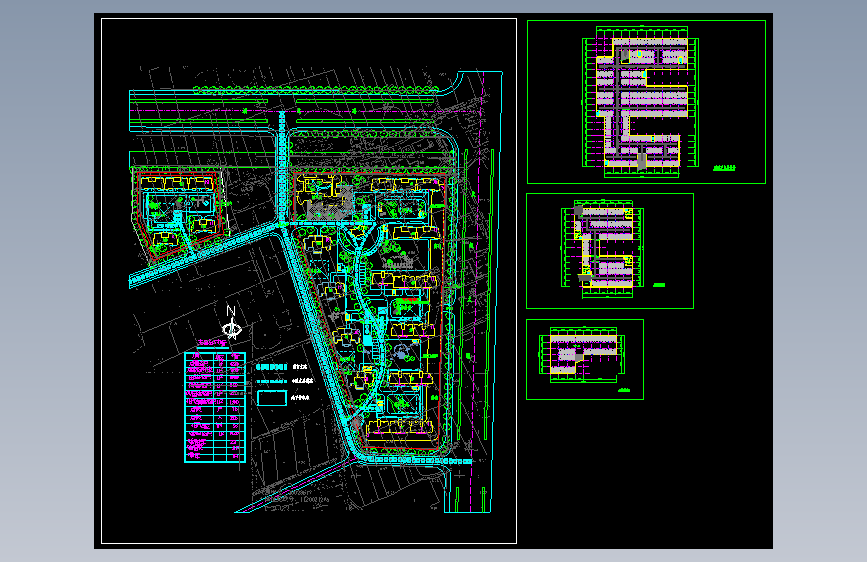
Task: Click the north arrow compass symbol
Action: 231,330
